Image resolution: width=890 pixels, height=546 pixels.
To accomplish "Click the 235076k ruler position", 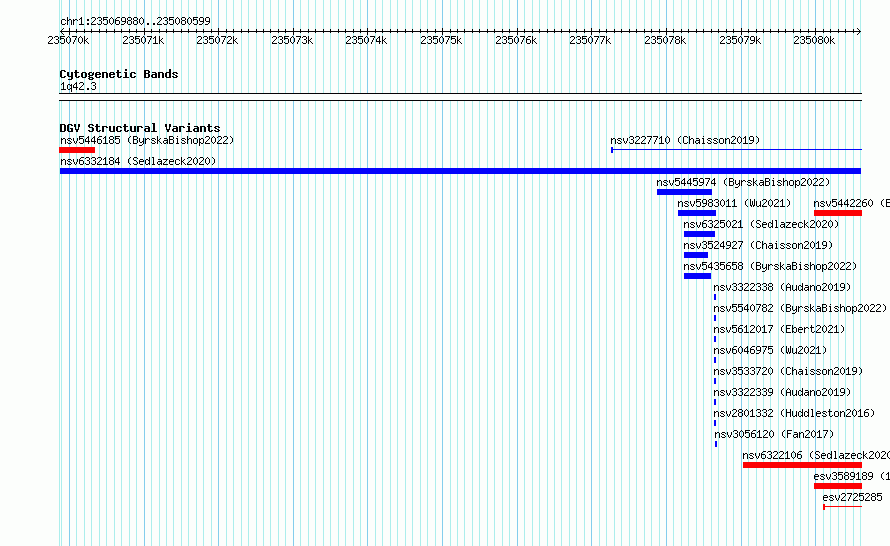I will click(516, 40).
